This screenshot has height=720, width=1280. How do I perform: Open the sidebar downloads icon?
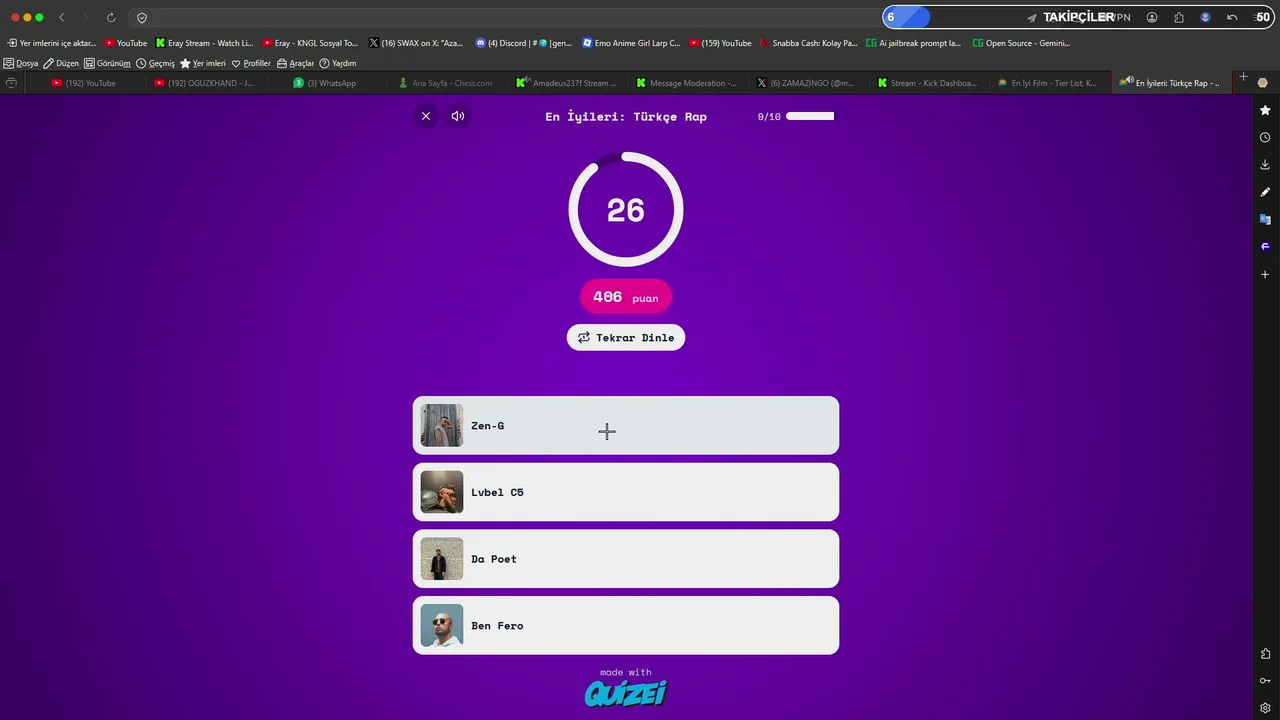tap(1265, 164)
